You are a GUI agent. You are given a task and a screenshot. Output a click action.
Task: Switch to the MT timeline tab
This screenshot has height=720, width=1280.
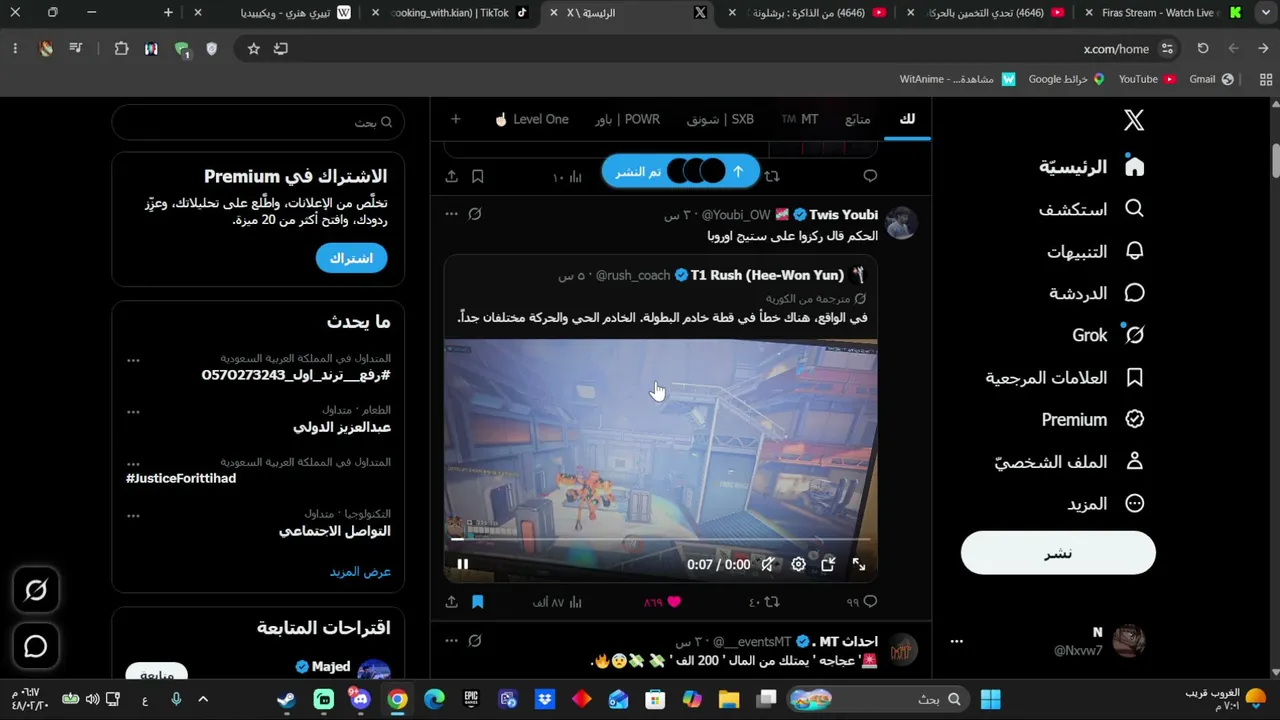coord(800,119)
